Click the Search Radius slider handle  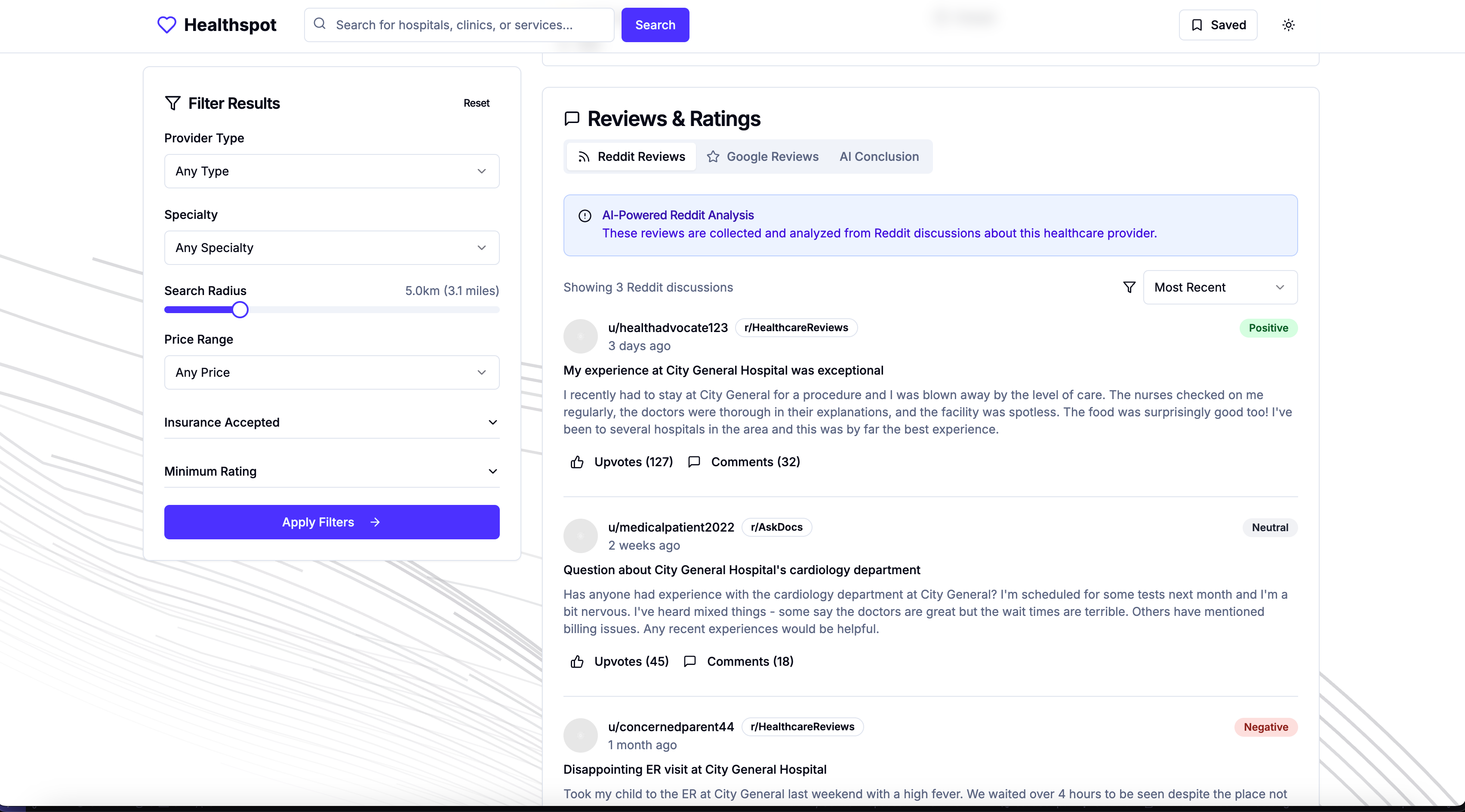pos(240,310)
